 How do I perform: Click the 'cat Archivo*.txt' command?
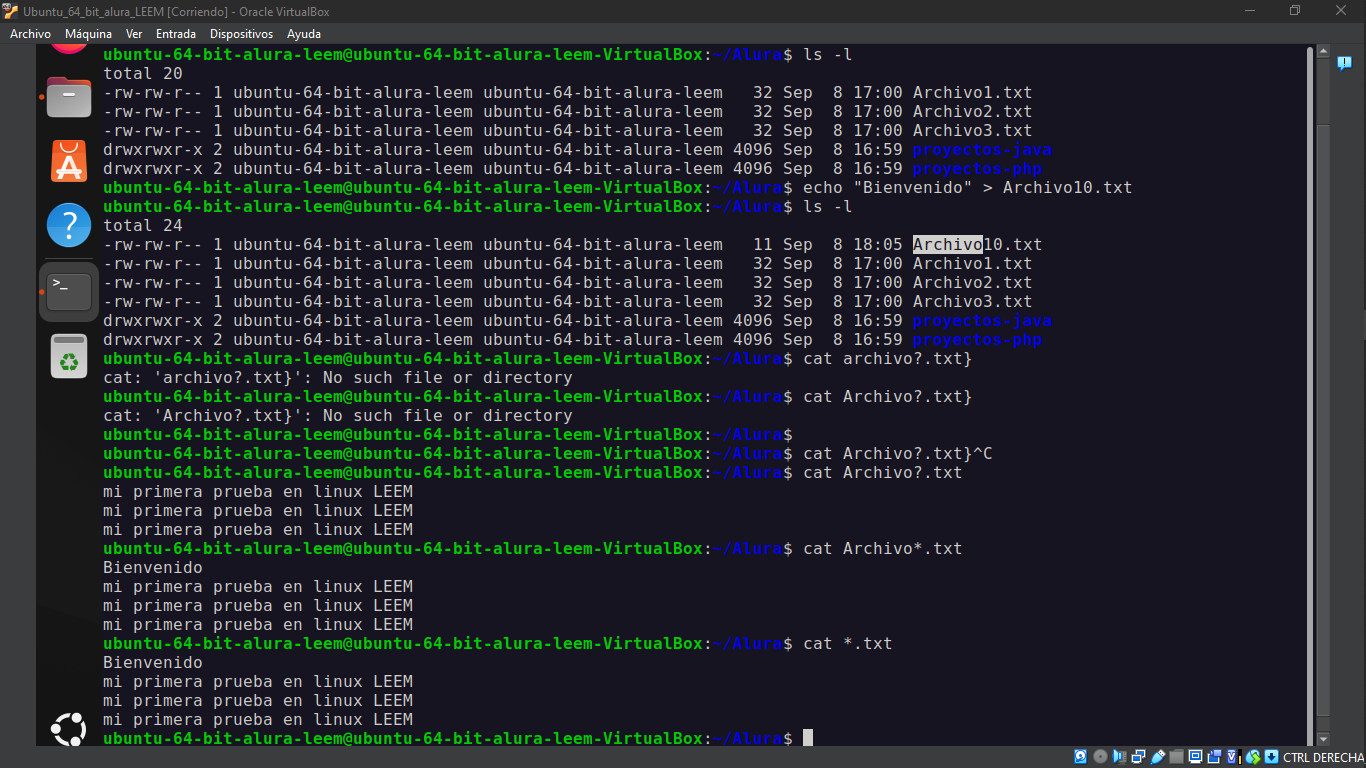[x=883, y=548]
